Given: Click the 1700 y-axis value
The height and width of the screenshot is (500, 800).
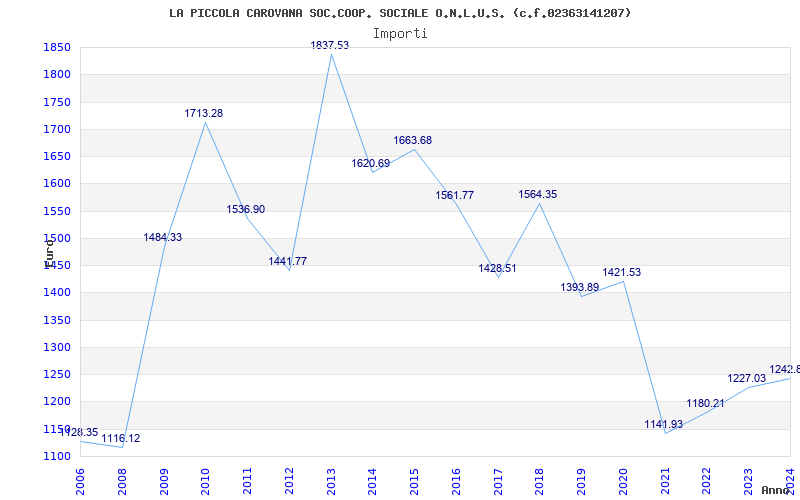Looking at the screenshot, I should pos(57,129).
